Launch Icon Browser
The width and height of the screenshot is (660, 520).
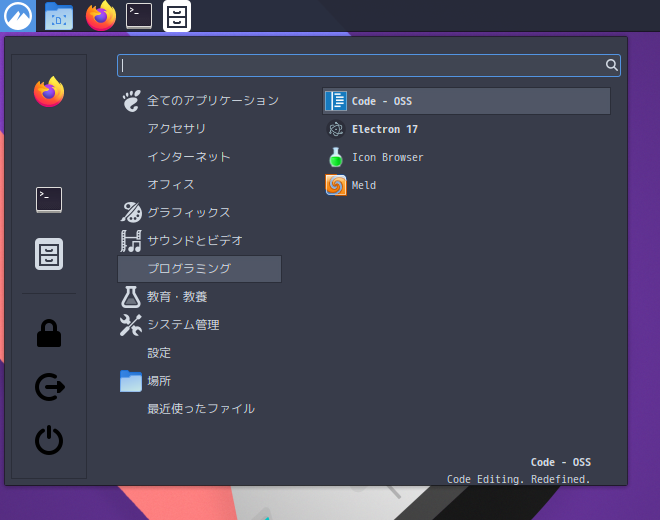tap(466, 157)
